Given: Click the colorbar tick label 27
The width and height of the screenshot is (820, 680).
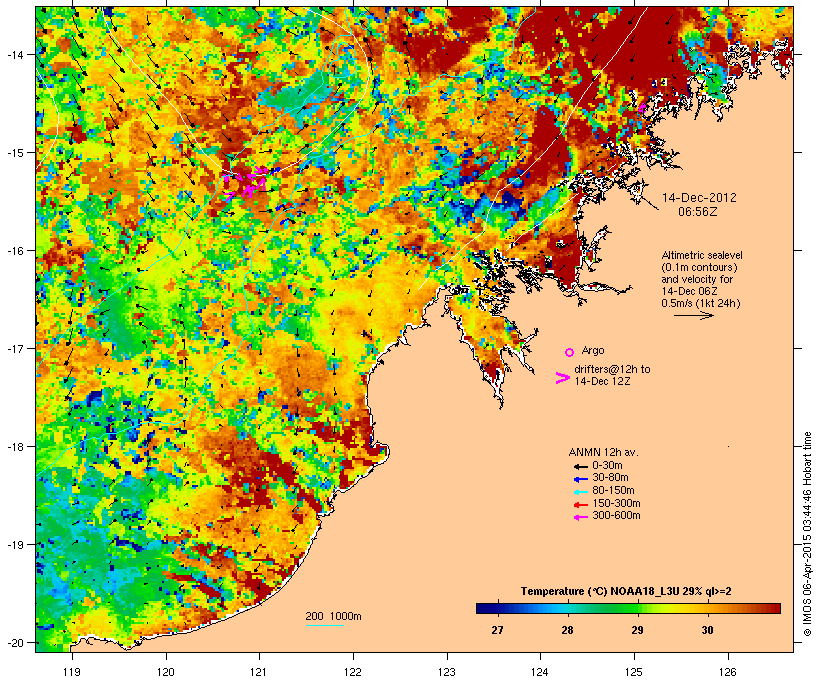Looking at the screenshot, I should (497, 630).
